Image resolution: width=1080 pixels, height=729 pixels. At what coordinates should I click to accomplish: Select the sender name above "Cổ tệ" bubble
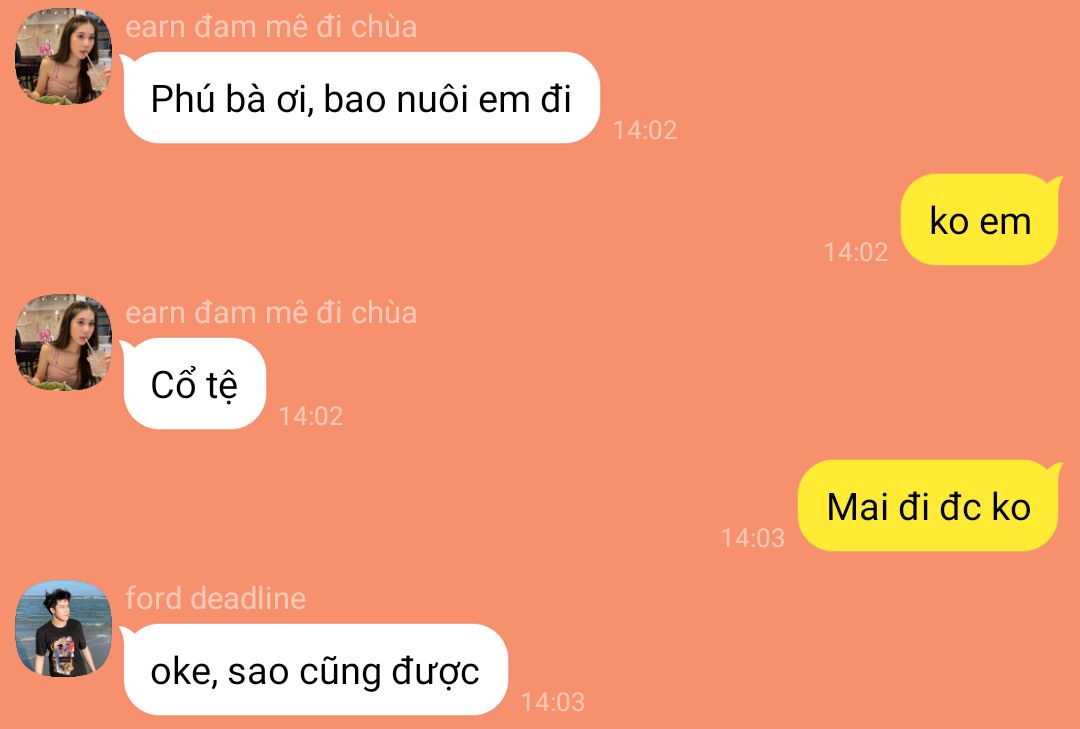click(271, 313)
